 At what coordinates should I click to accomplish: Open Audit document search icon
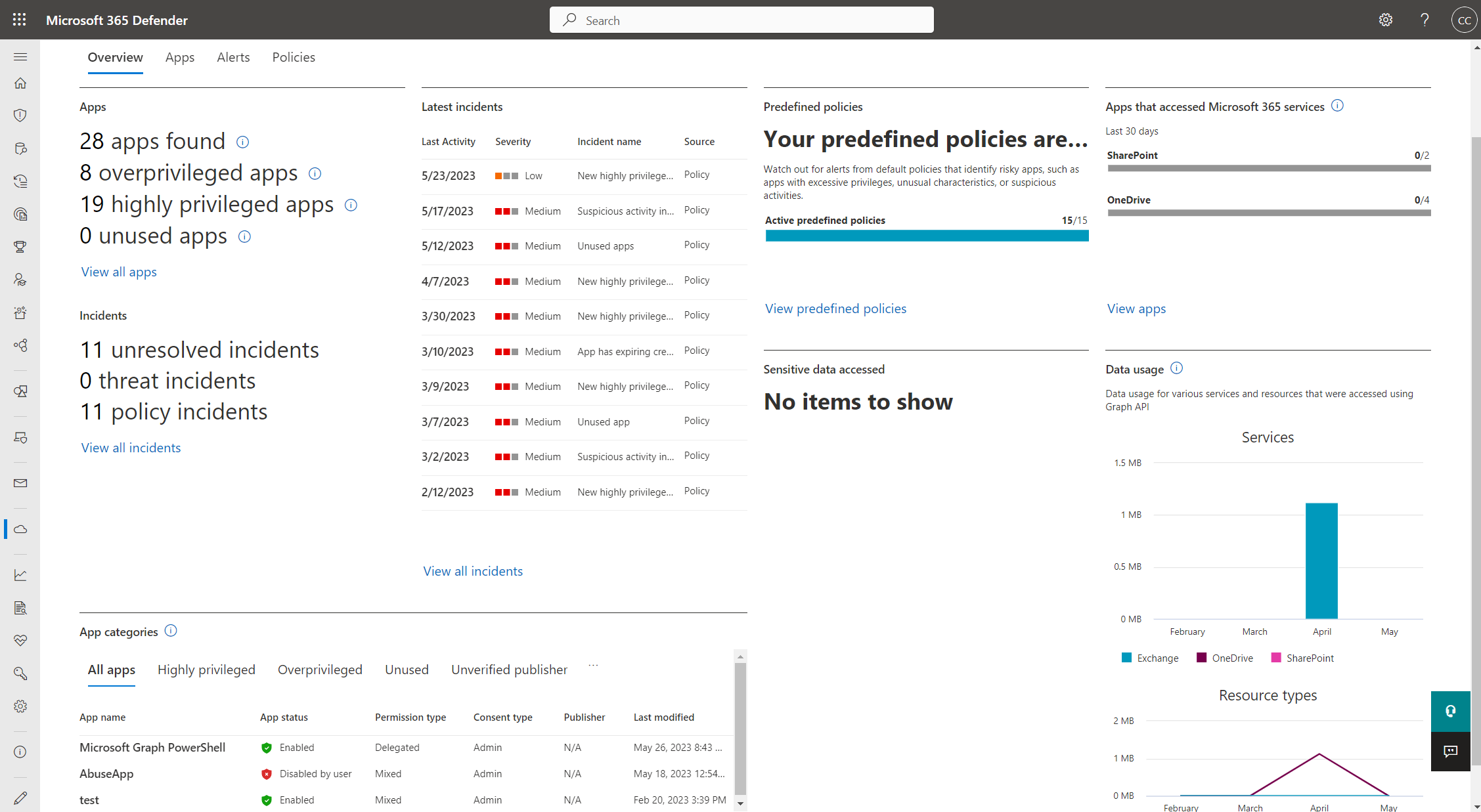click(x=20, y=608)
